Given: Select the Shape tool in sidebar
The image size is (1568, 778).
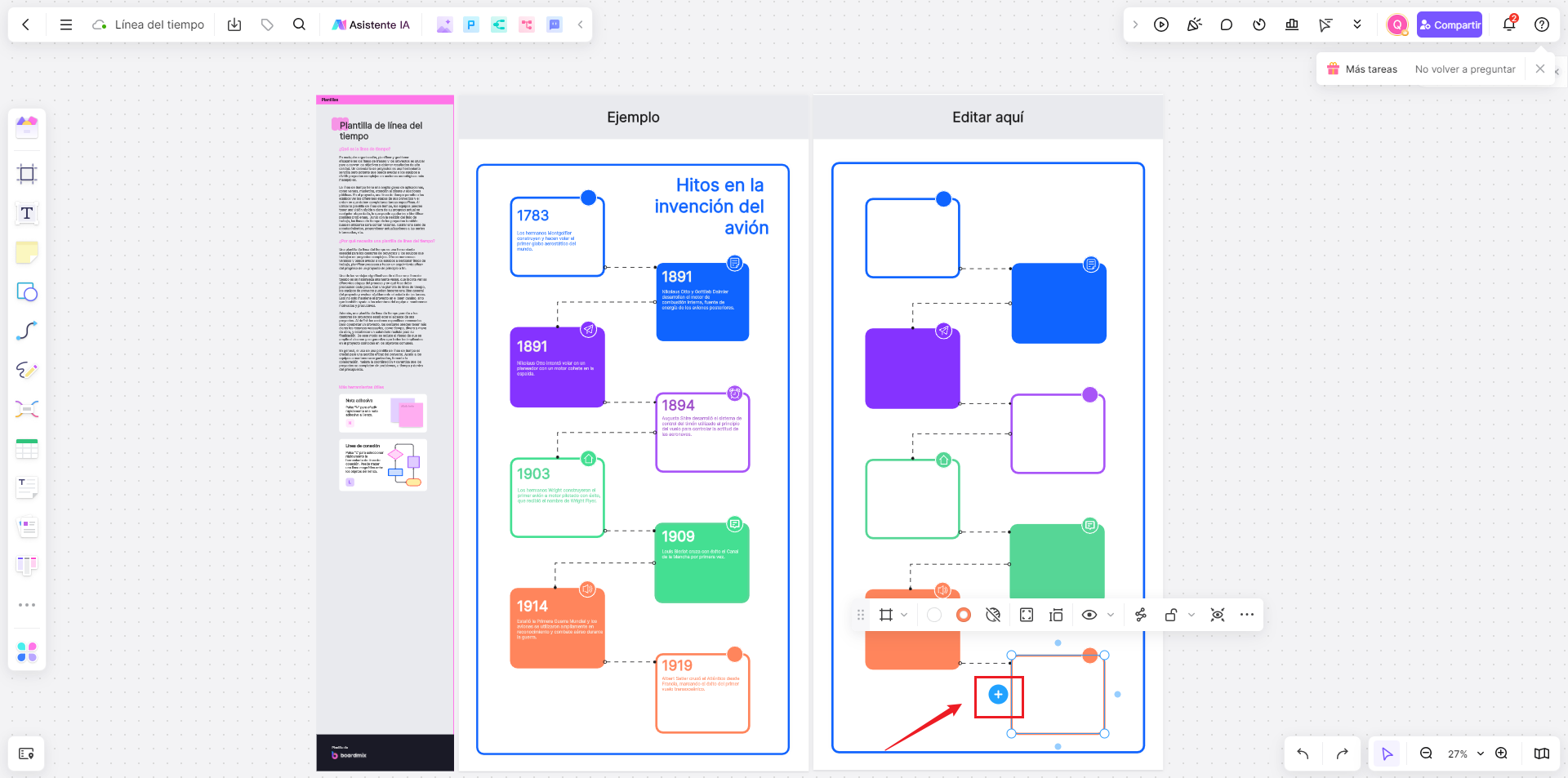Looking at the screenshot, I should point(27,292).
